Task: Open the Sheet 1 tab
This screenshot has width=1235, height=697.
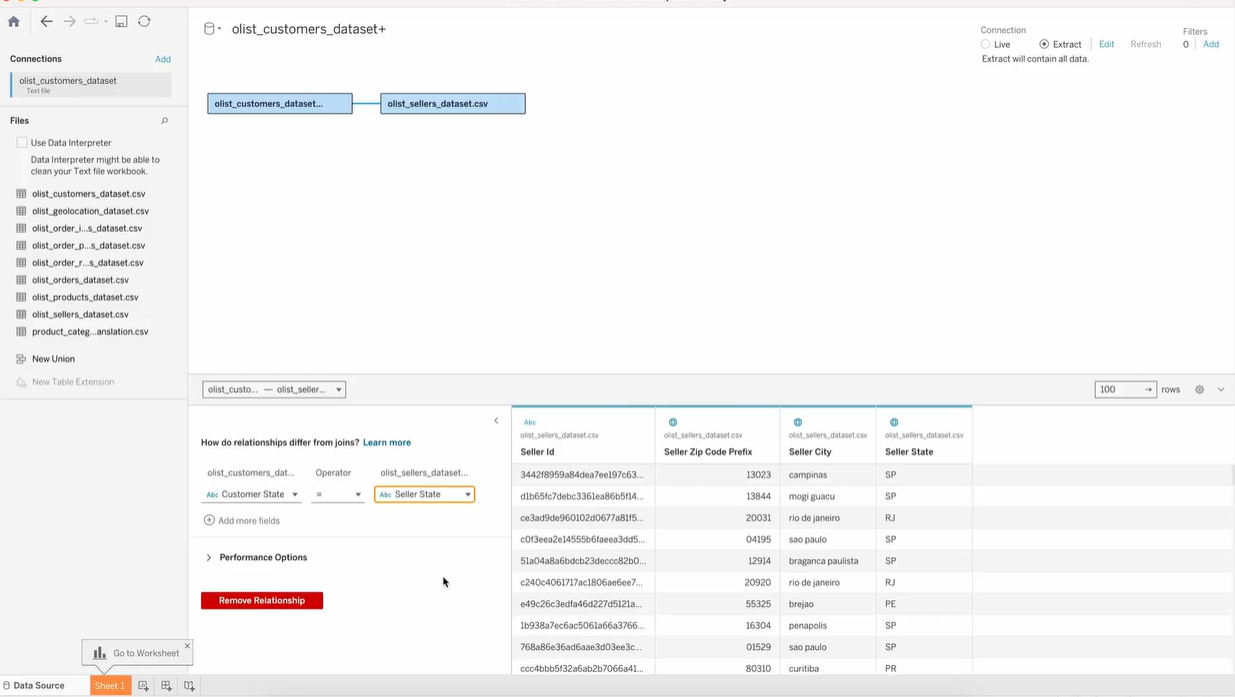Action: coord(110,686)
